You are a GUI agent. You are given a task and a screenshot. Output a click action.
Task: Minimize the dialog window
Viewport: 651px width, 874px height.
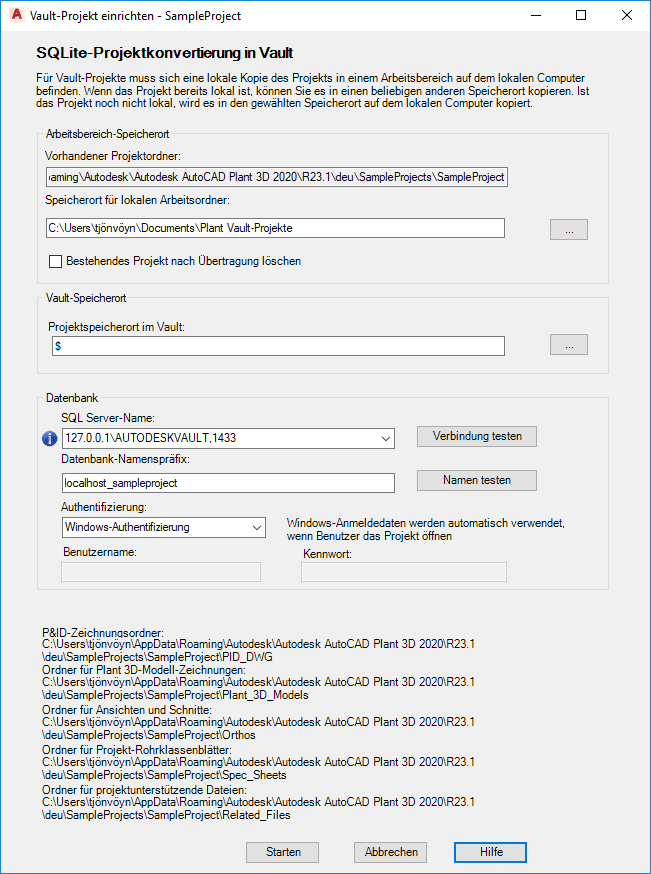(x=536, y=16)
